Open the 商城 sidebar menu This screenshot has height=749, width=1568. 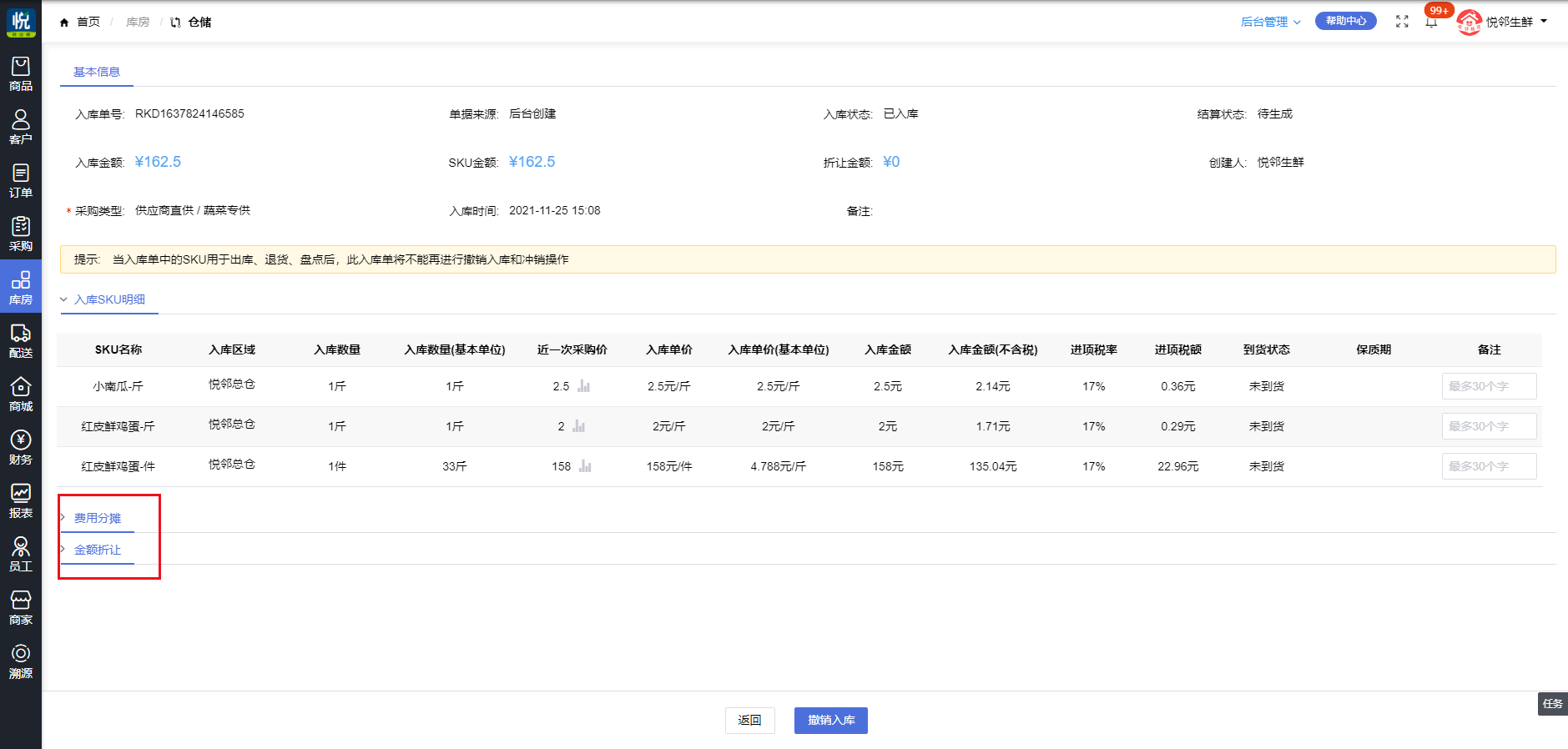point(21,394)
